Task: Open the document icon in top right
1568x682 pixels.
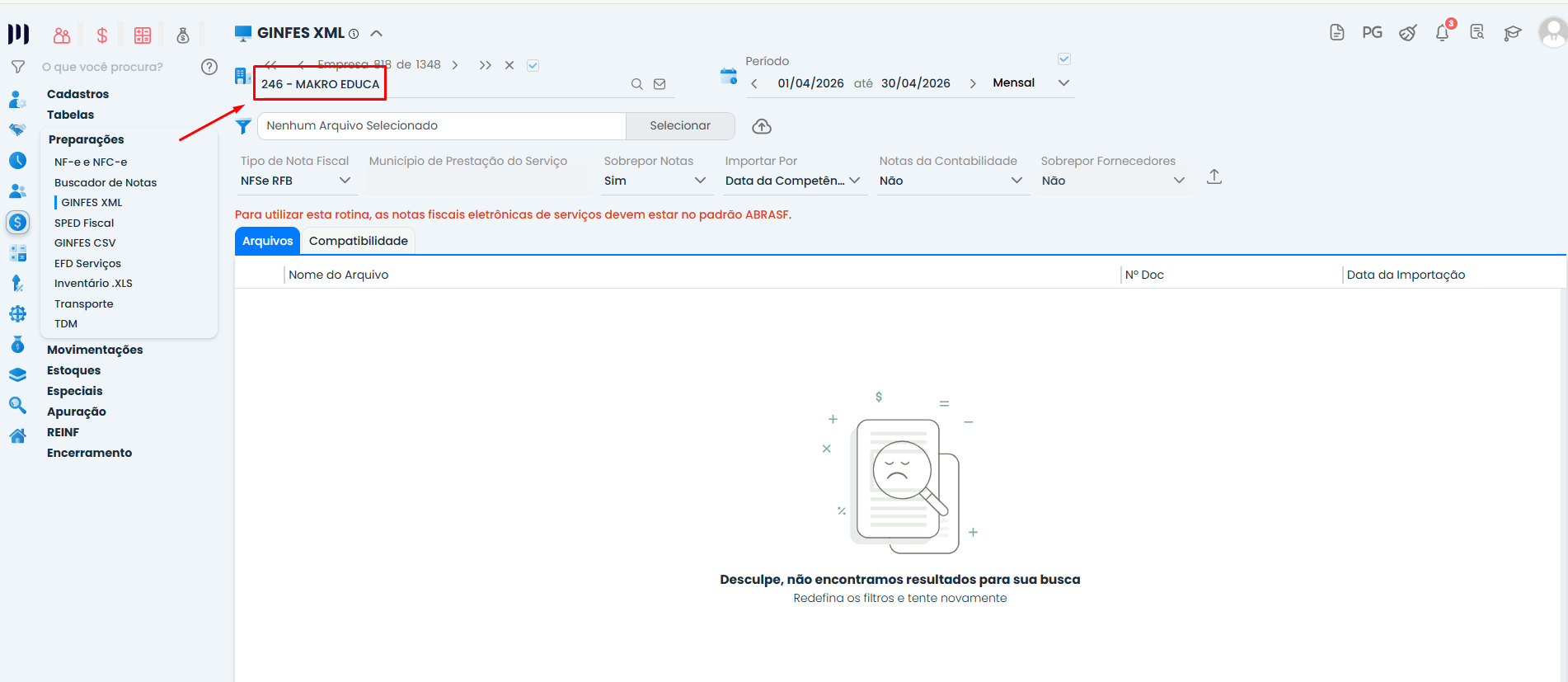Action: [x=1337, y=33]
